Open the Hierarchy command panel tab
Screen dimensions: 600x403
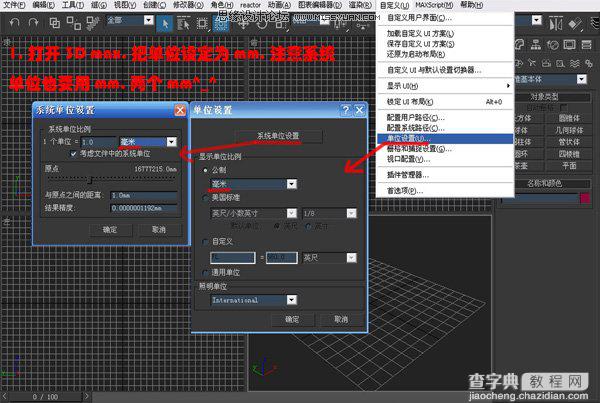tap(536, 45)
